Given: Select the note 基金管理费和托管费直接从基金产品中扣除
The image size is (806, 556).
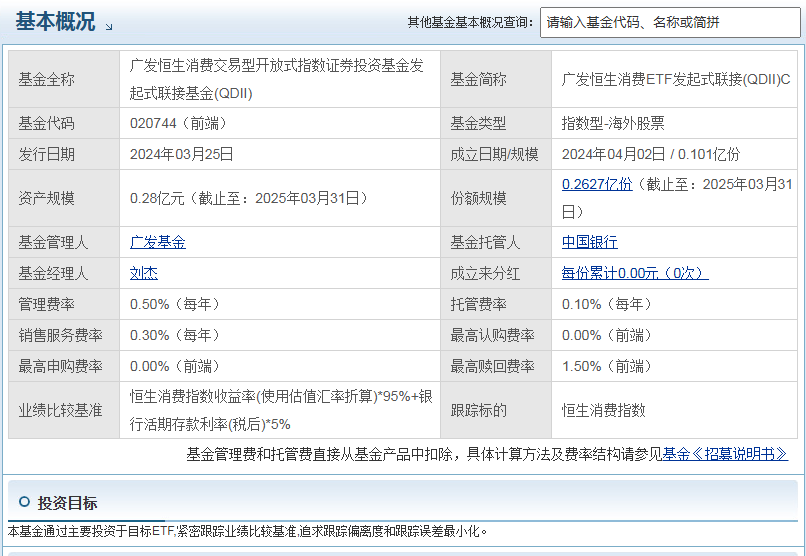Looking at the screenshot, I should pos(320,454).
